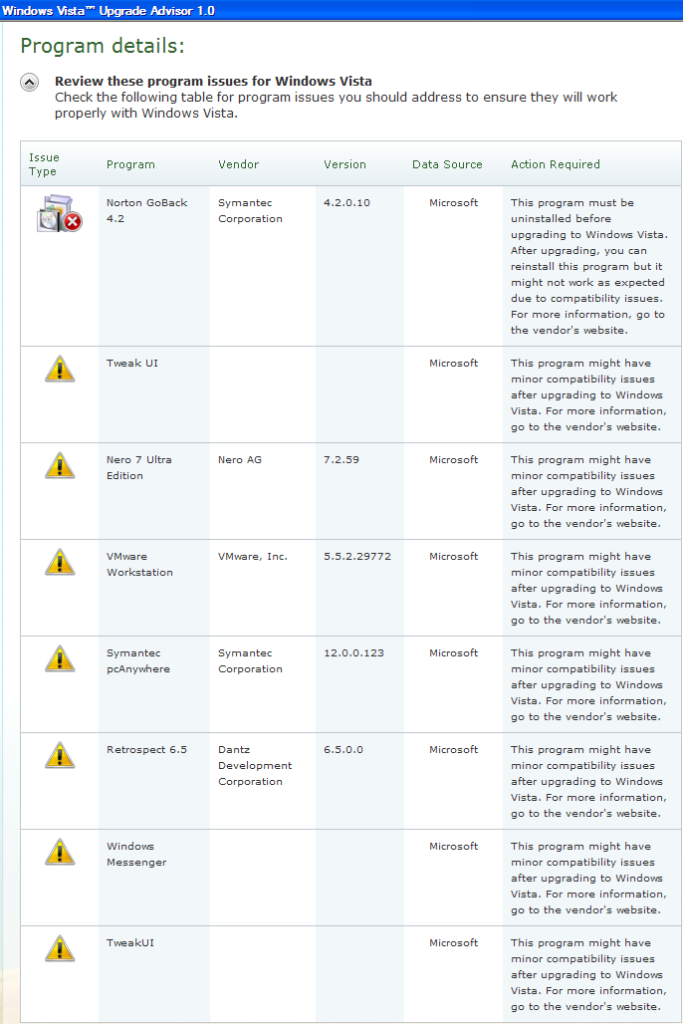Click the Data Source column header
683x1024 pixels.
pyautogui.click(x=447, y=165)
